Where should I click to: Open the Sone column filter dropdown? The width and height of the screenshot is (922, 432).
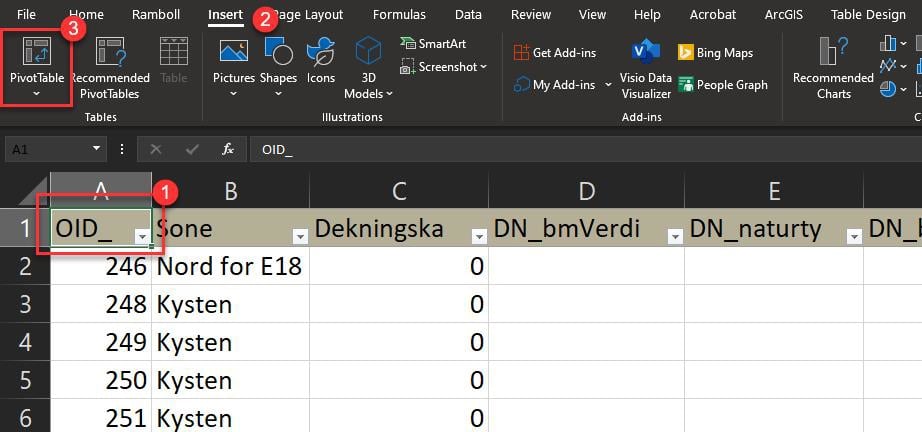(x=298, y=236)
